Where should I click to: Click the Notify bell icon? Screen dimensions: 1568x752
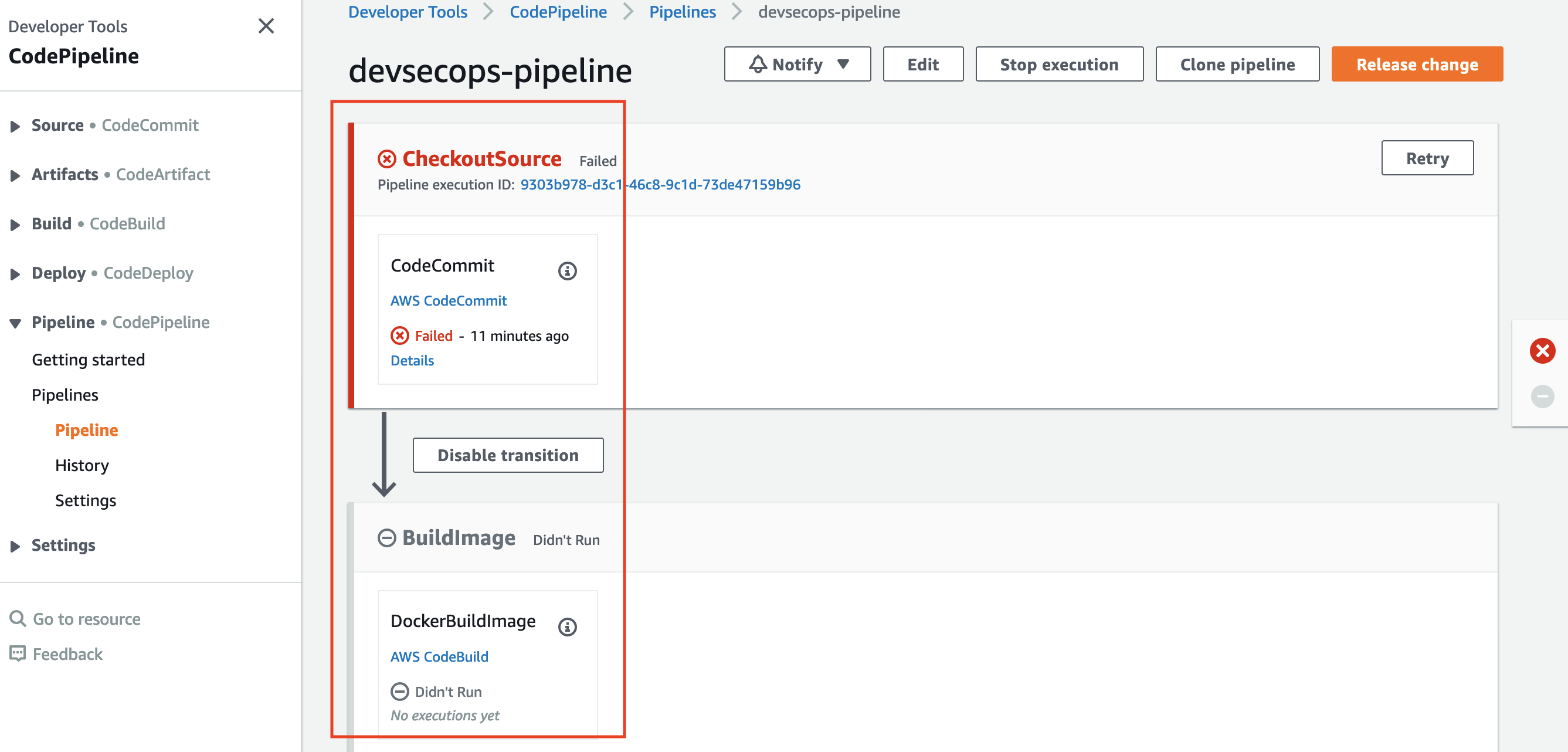(758, 64)
